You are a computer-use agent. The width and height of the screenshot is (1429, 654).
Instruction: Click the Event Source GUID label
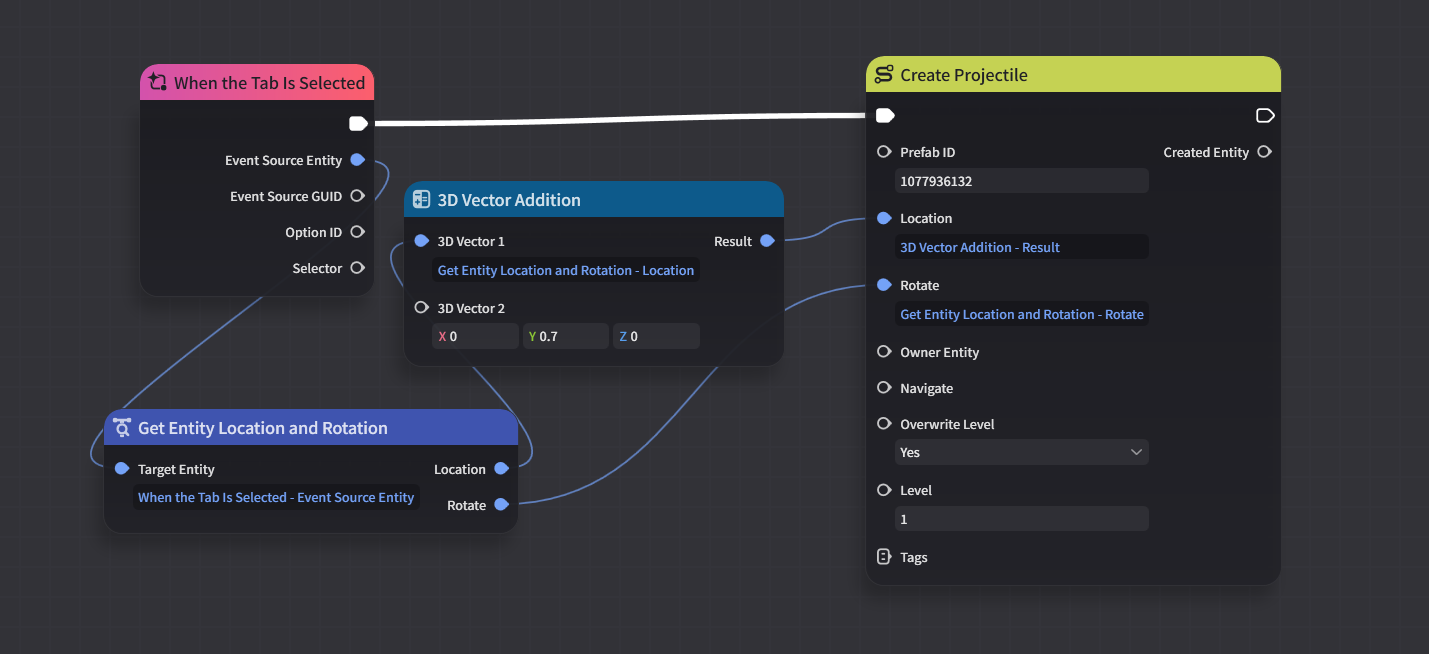pos(286,196)
